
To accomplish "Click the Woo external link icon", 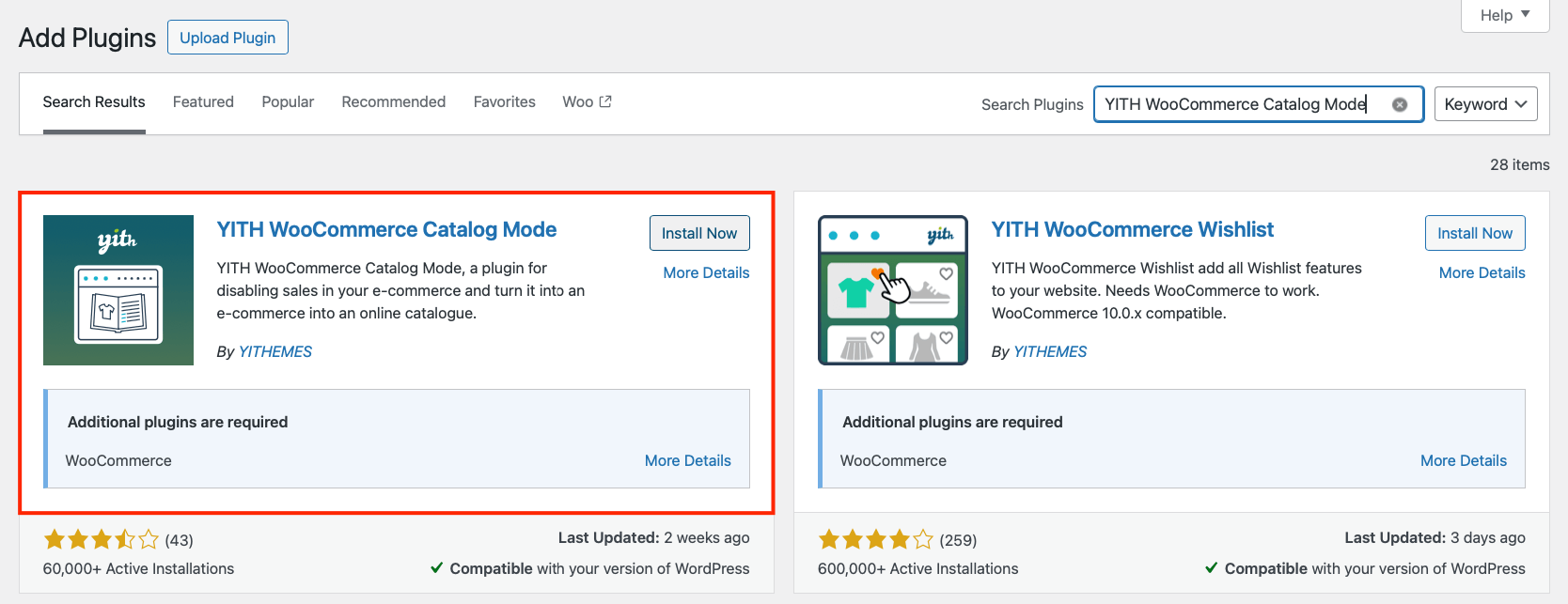I will (605, 101).
